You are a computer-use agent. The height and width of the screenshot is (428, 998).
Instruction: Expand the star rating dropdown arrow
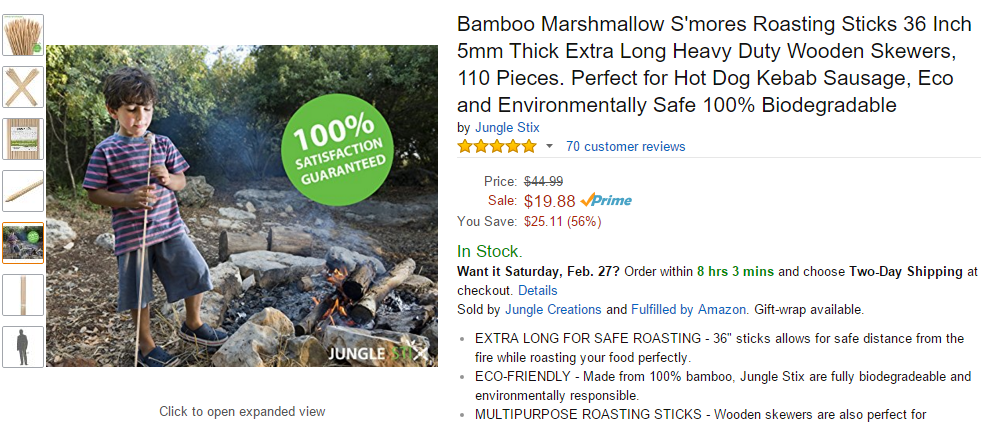[549, 147]
